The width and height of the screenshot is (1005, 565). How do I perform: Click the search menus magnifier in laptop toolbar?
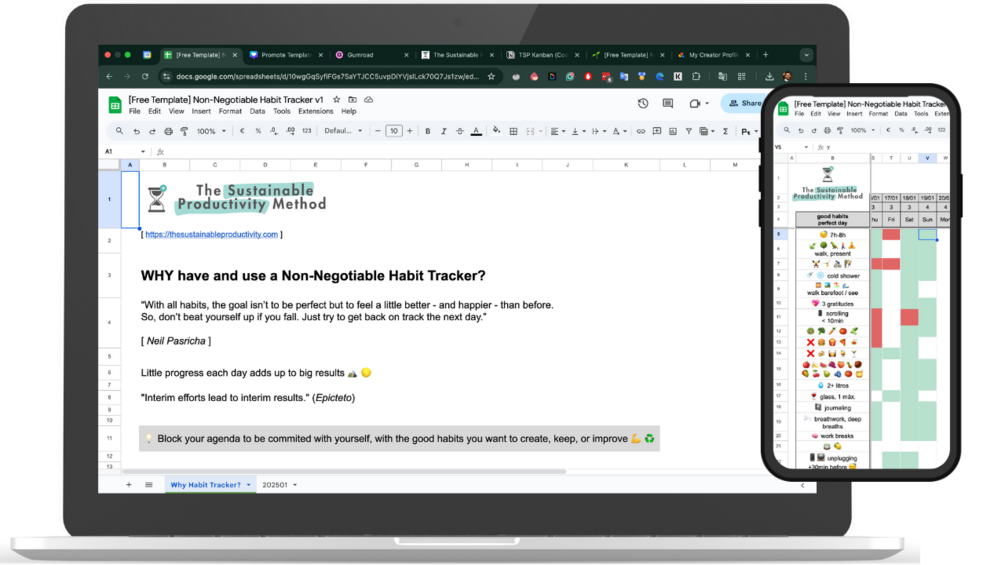(119, 131)
